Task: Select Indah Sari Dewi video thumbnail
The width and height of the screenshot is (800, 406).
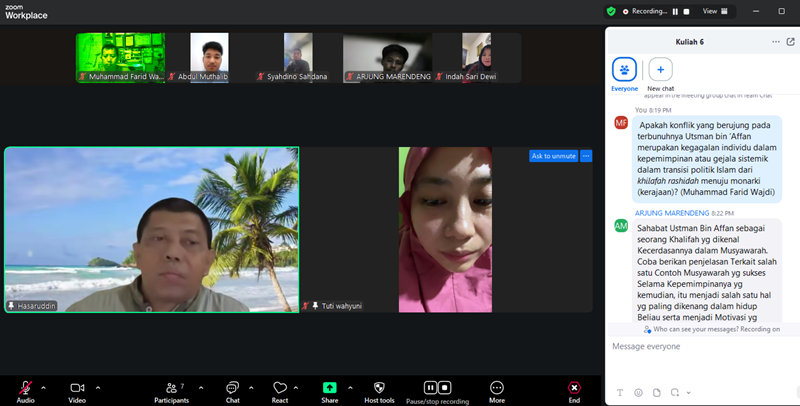Action: tap(477, 58)
